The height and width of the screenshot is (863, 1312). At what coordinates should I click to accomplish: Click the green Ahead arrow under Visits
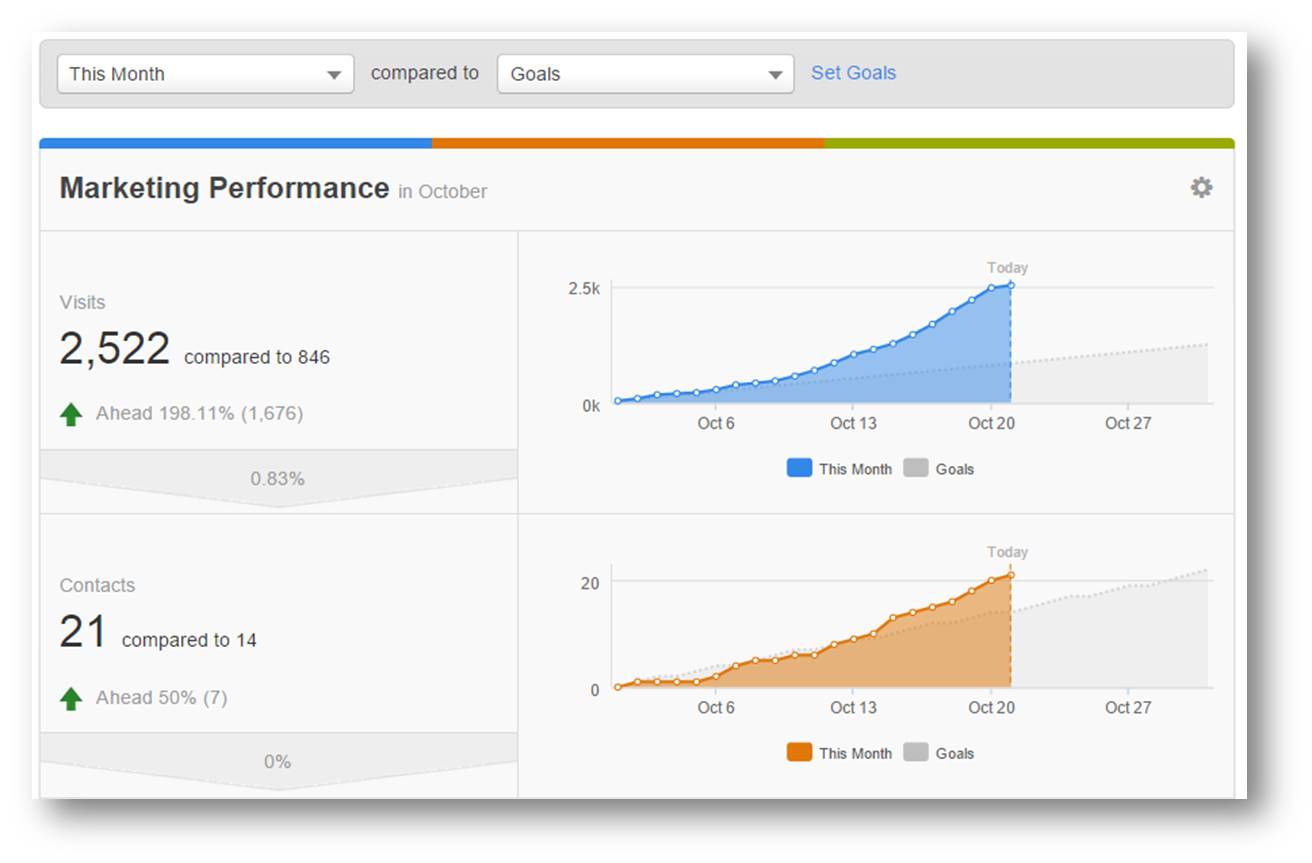click(x=71, y=414)
